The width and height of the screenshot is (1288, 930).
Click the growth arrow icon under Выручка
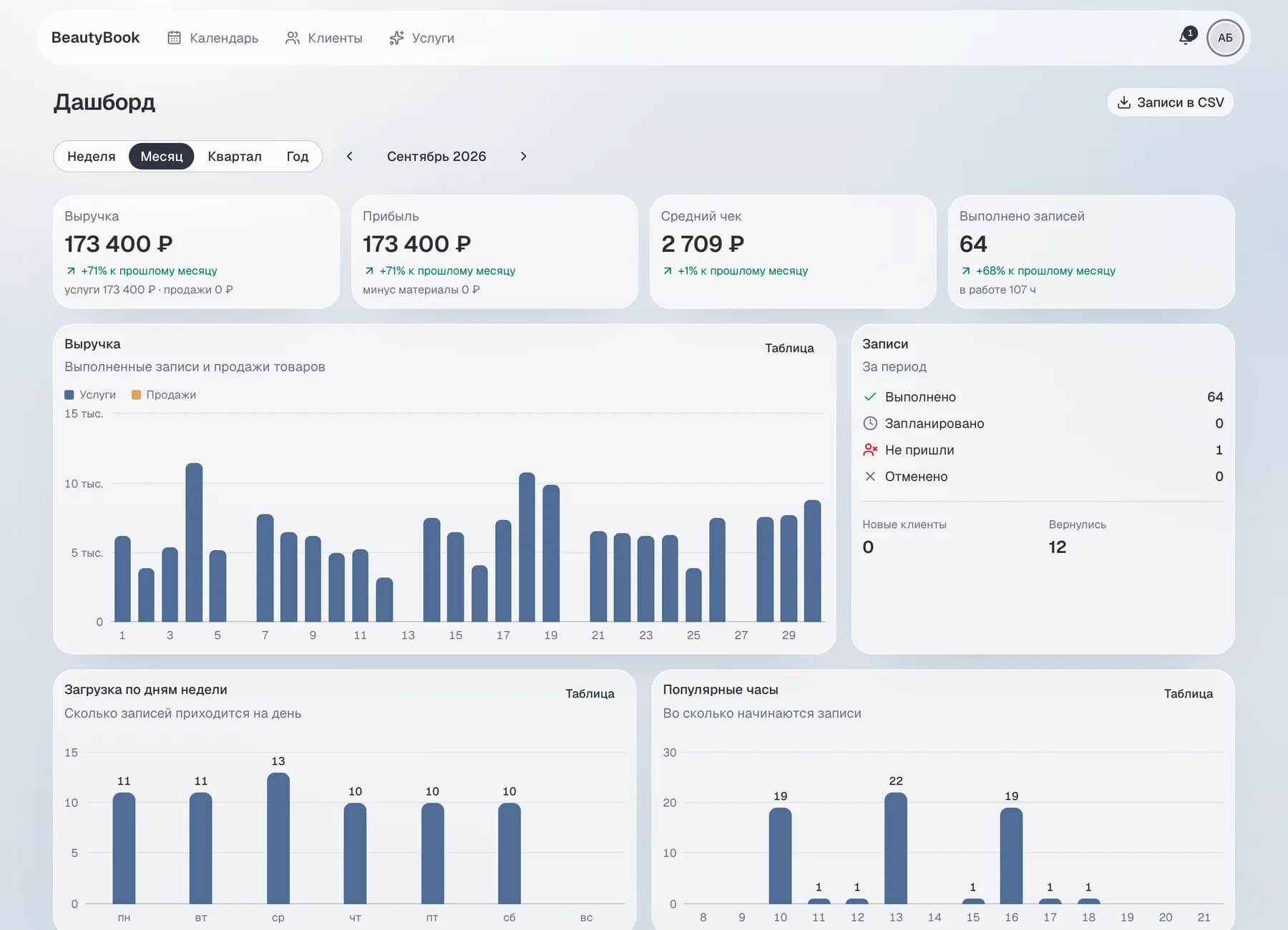pyautogui.click(x=71, y=271)
